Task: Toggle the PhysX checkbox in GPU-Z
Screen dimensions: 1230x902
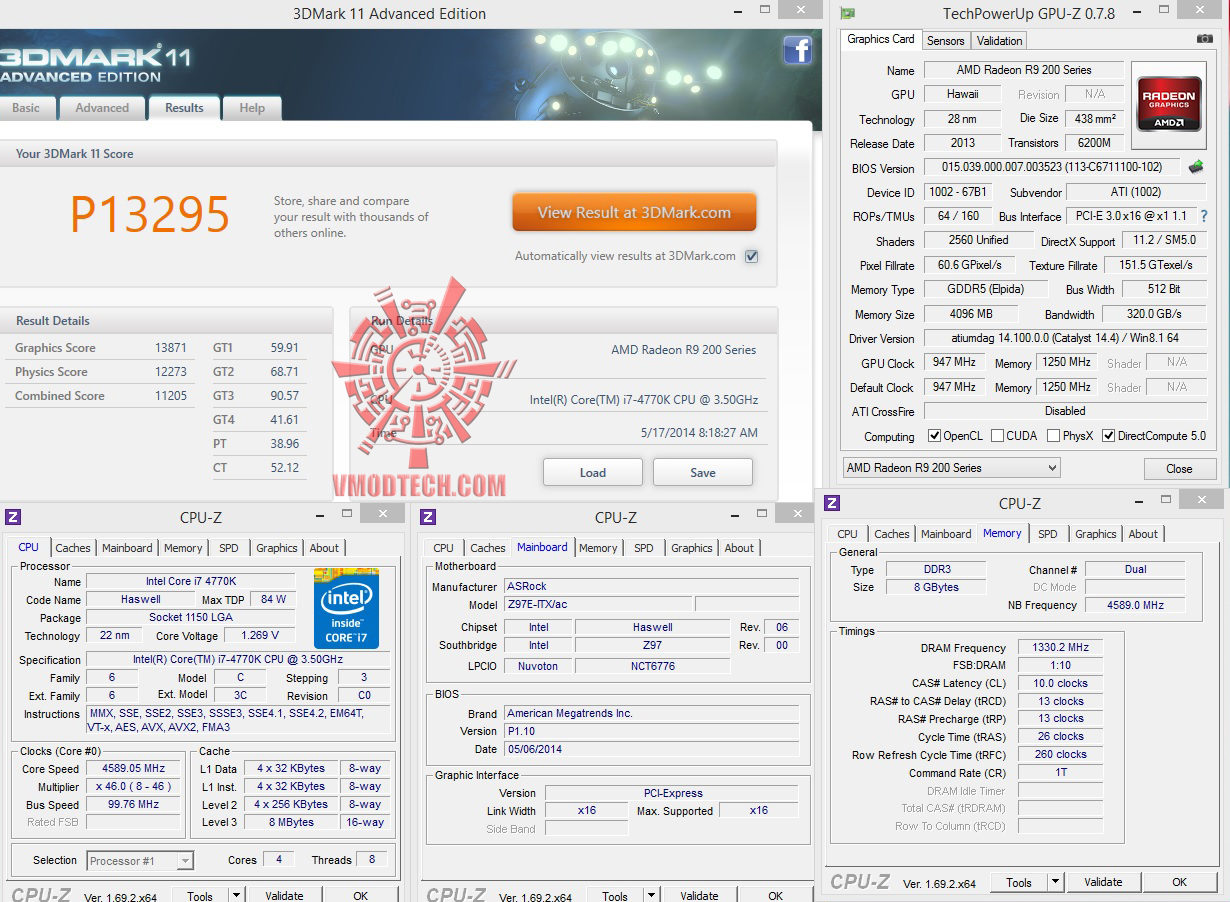Action: point(1053,436)
